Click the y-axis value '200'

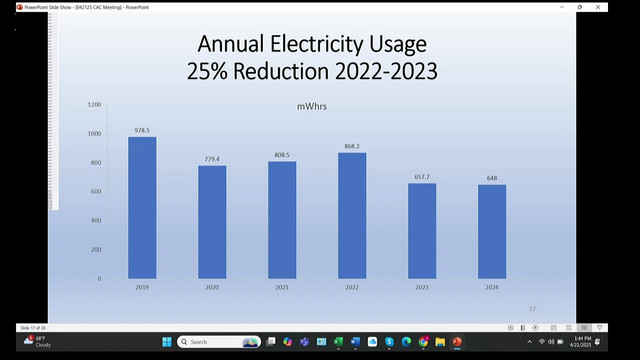click(x=96, y=250)
